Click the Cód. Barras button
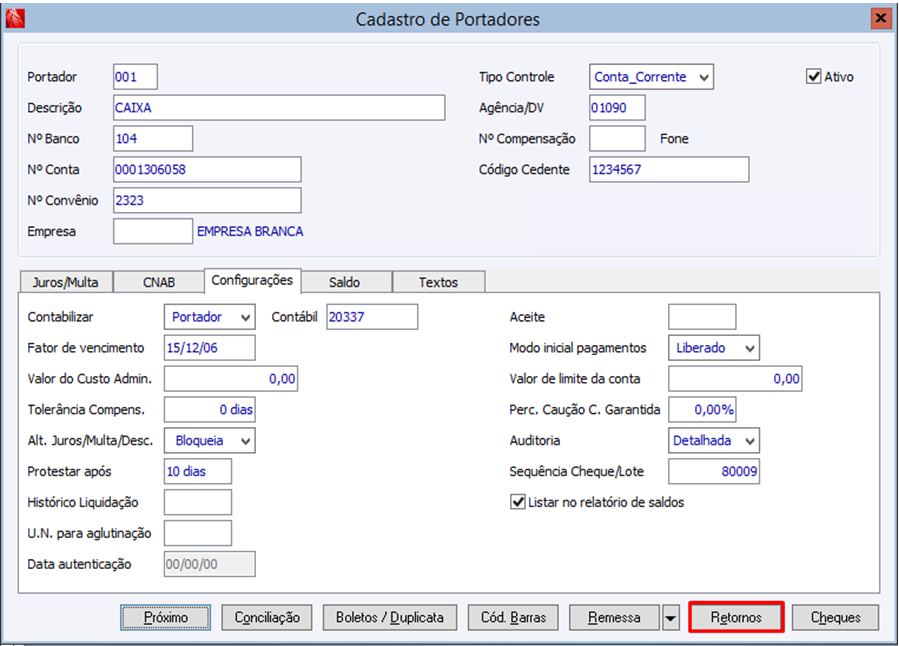Viewport: 899px width, 646px height. (513, 617)
